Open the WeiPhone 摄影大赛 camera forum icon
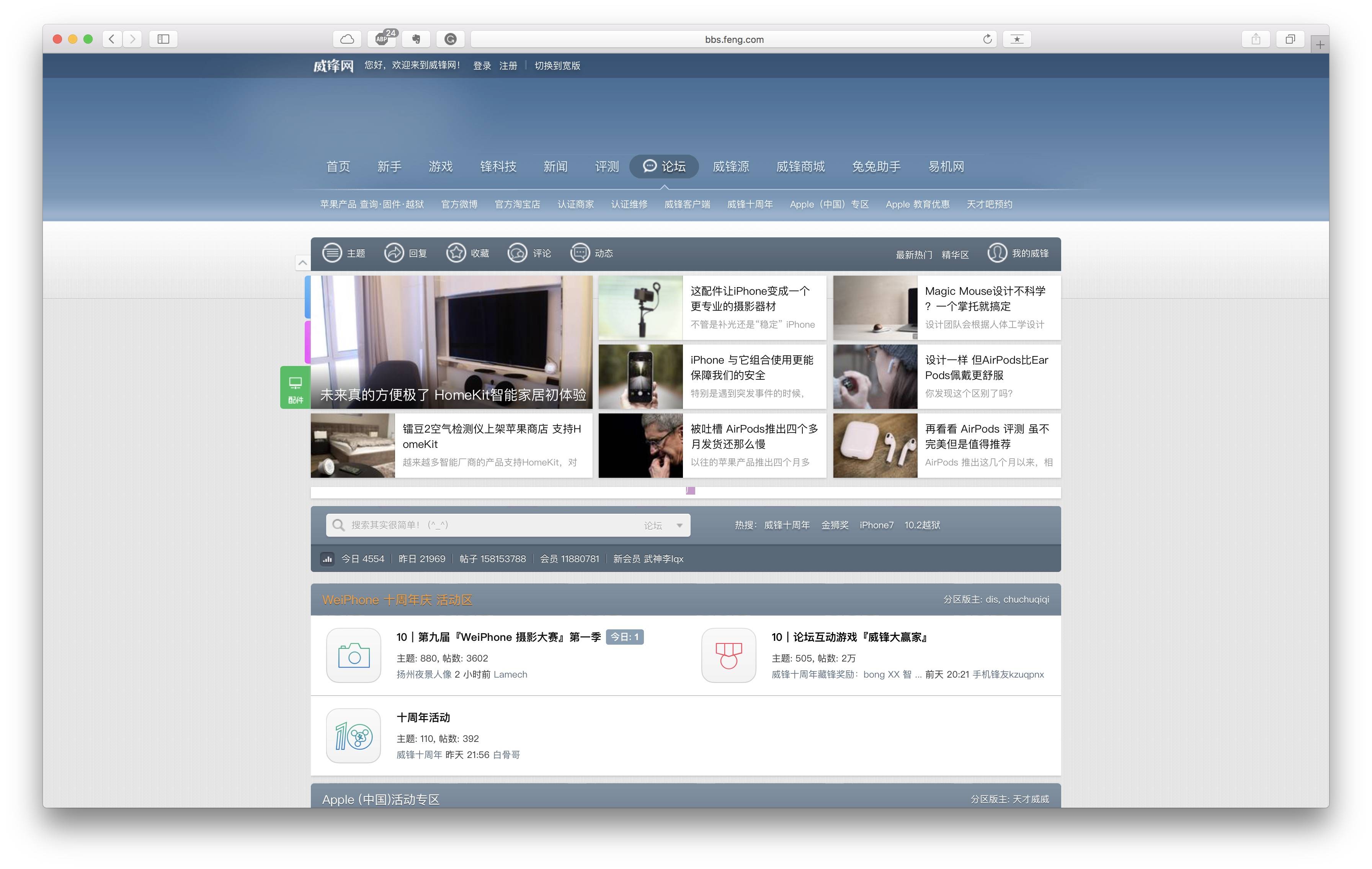Screen dimensions: 1372x869 (353, 655)
